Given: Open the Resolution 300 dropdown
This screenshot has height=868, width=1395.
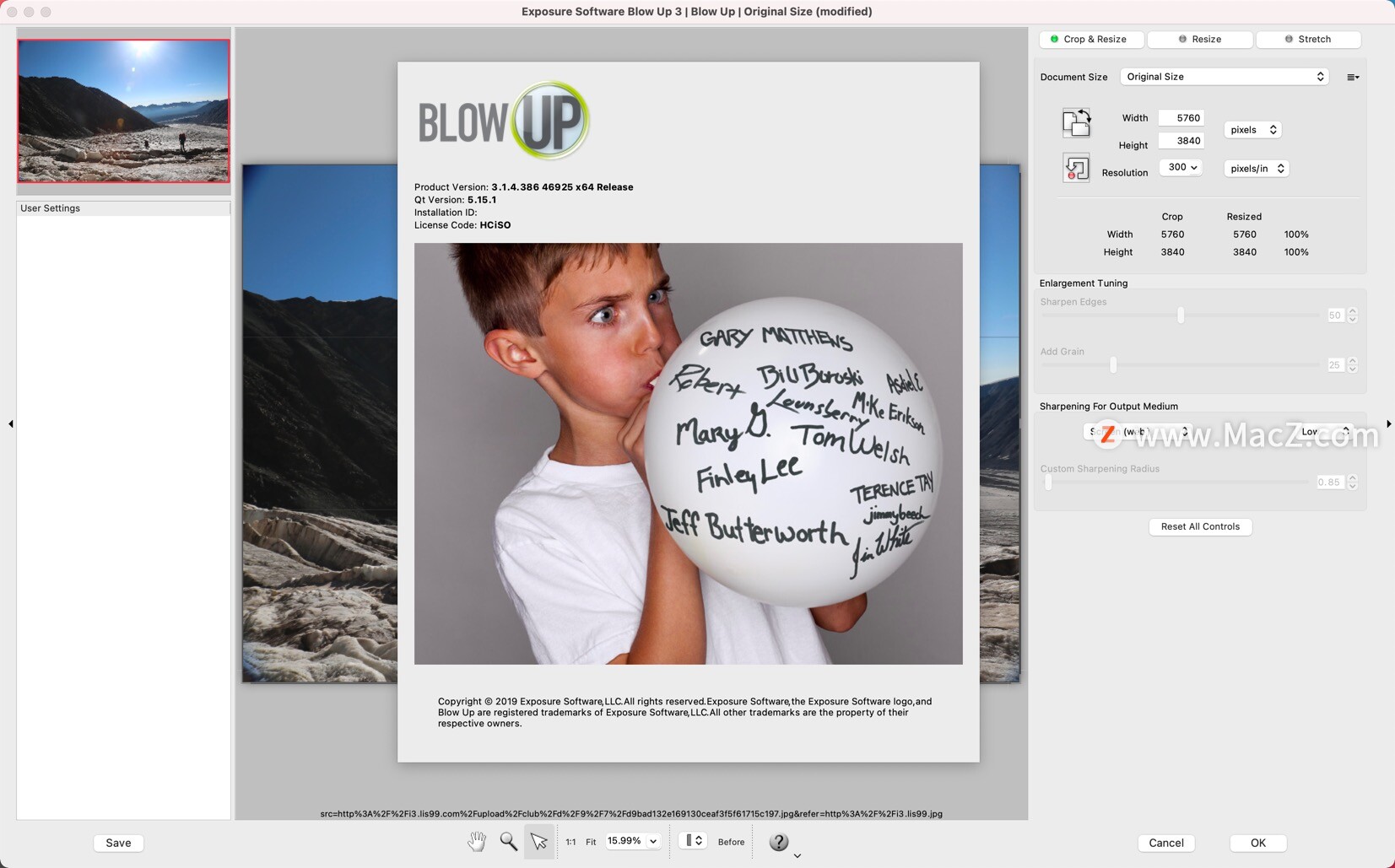Looking at the screenshot, I should click(x=1180, y=167).
